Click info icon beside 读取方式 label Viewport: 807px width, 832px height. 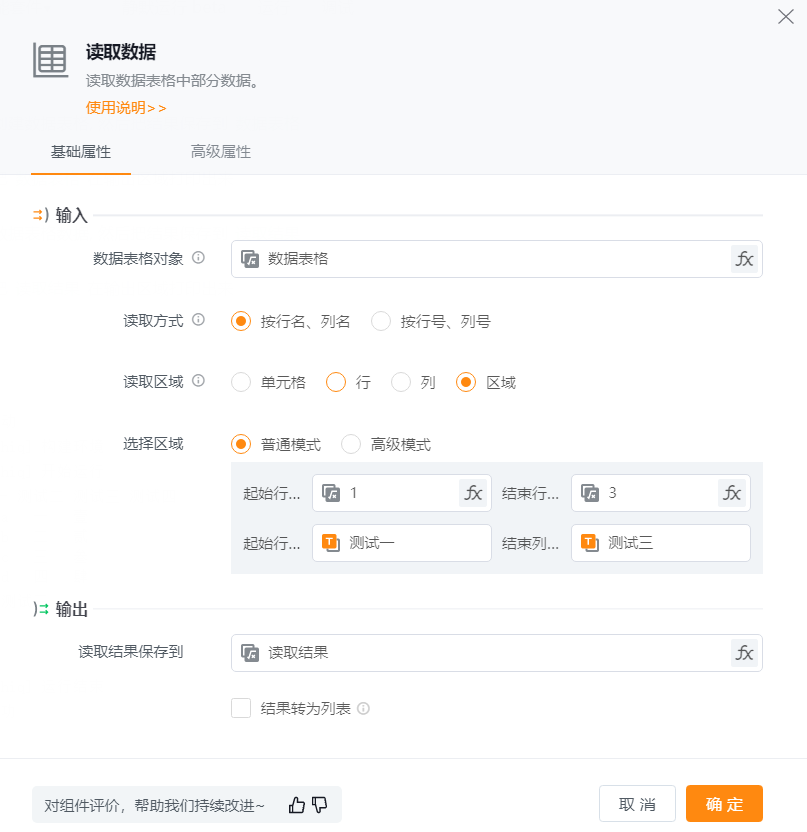click(198, 321)
